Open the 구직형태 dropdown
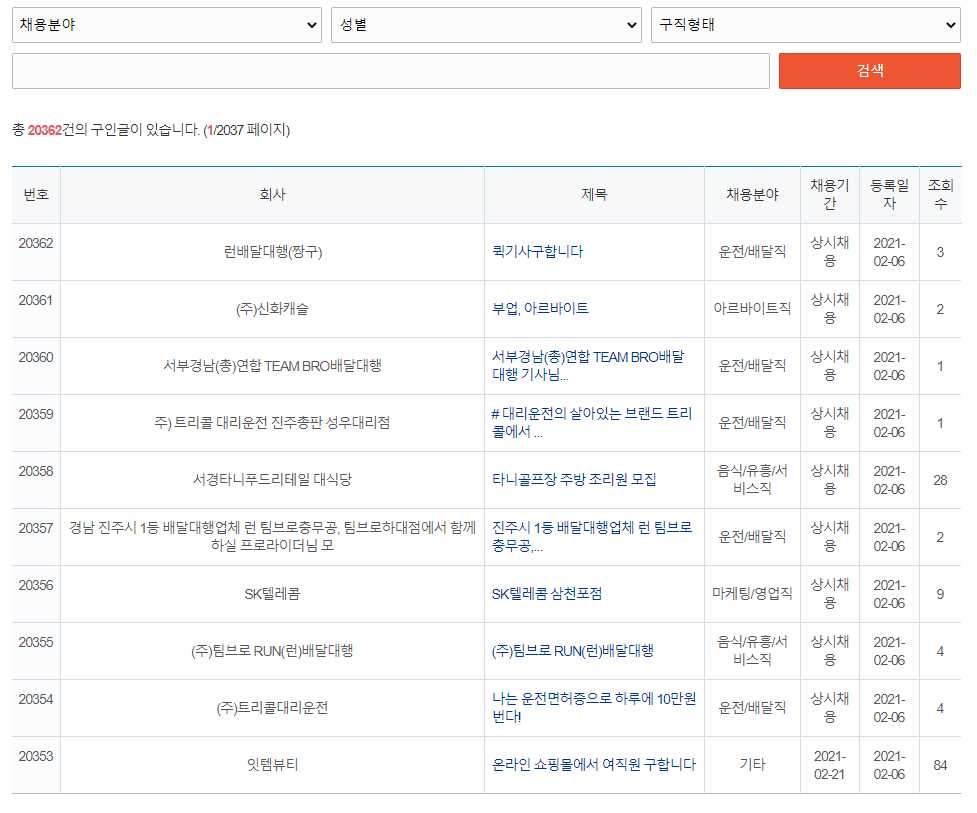The width and height of the screenshot is (977, 813). (x=806, y=25)
